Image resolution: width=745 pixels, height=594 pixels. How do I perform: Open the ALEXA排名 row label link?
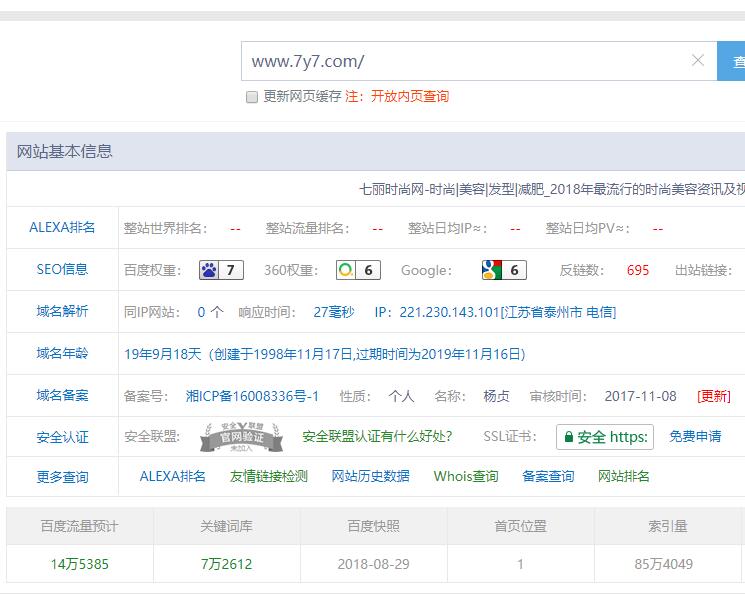pyautogui.click(x=62, y=227)
